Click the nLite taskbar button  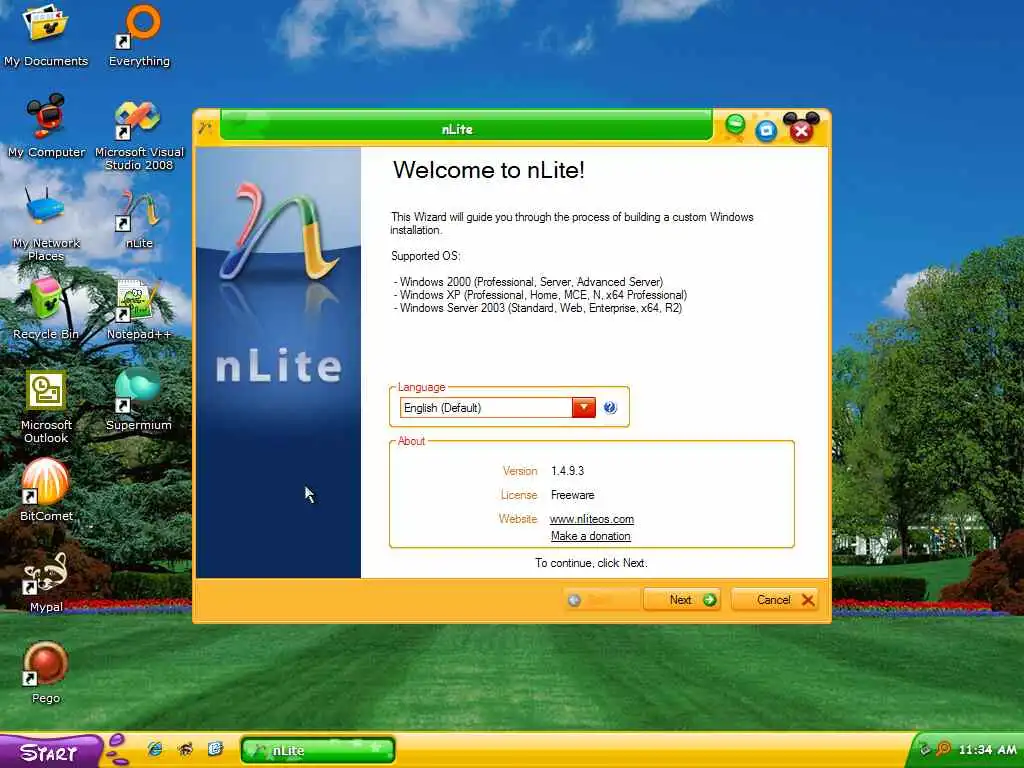[318, 750]
